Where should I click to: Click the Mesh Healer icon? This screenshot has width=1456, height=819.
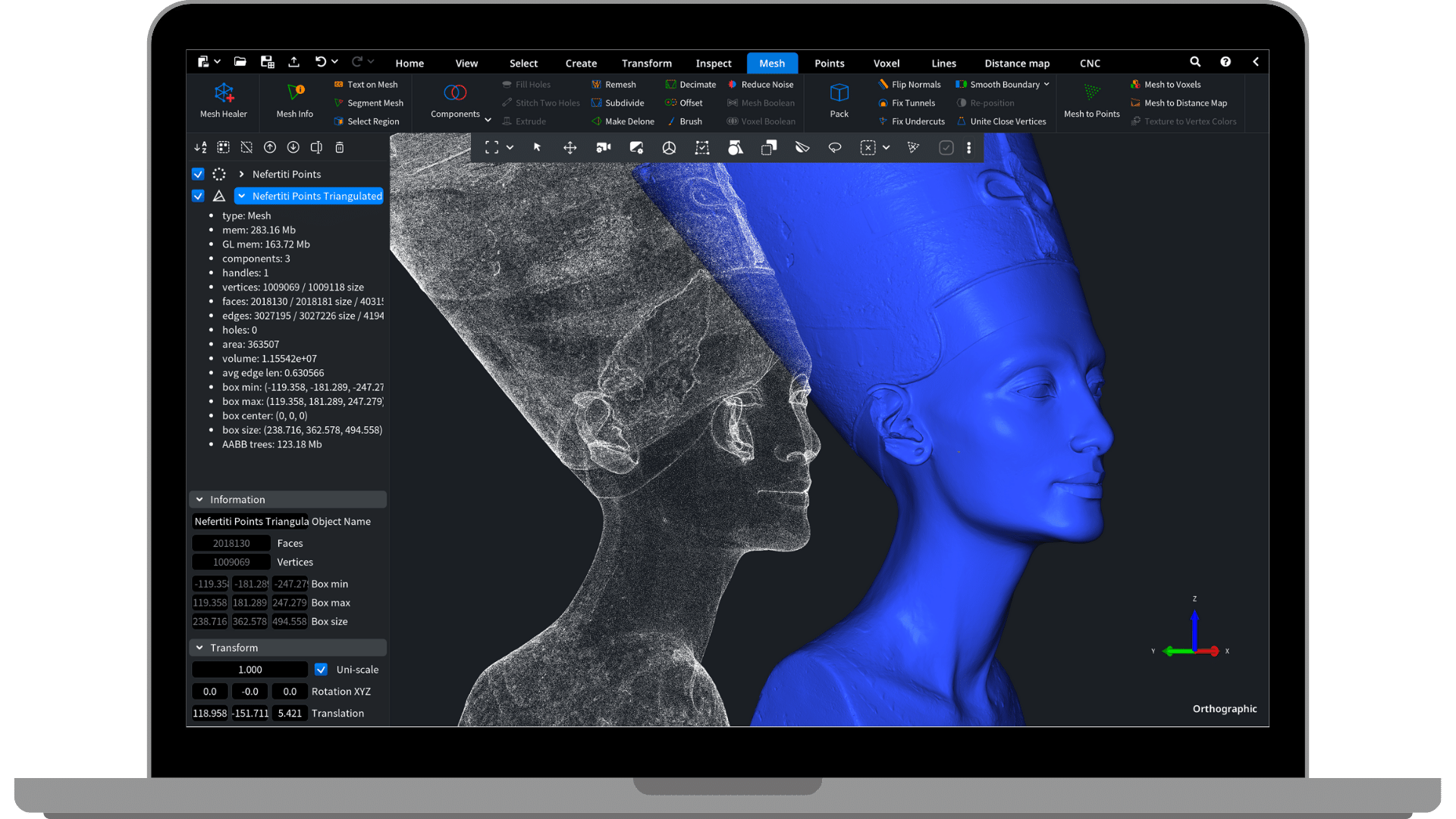coord(224,93)
